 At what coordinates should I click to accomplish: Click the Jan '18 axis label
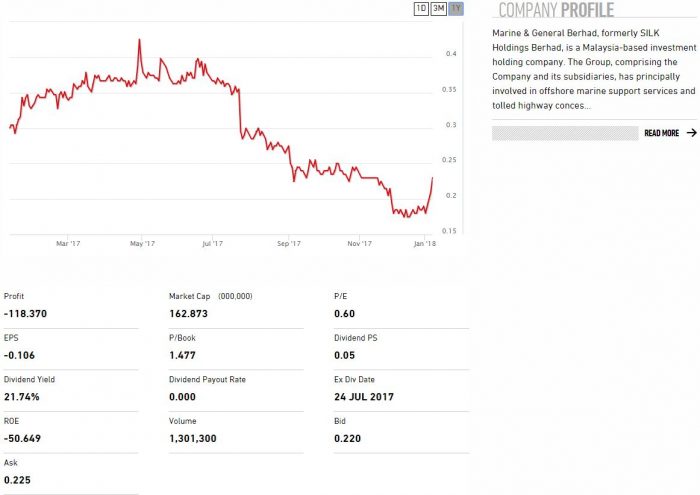(426, 243)
